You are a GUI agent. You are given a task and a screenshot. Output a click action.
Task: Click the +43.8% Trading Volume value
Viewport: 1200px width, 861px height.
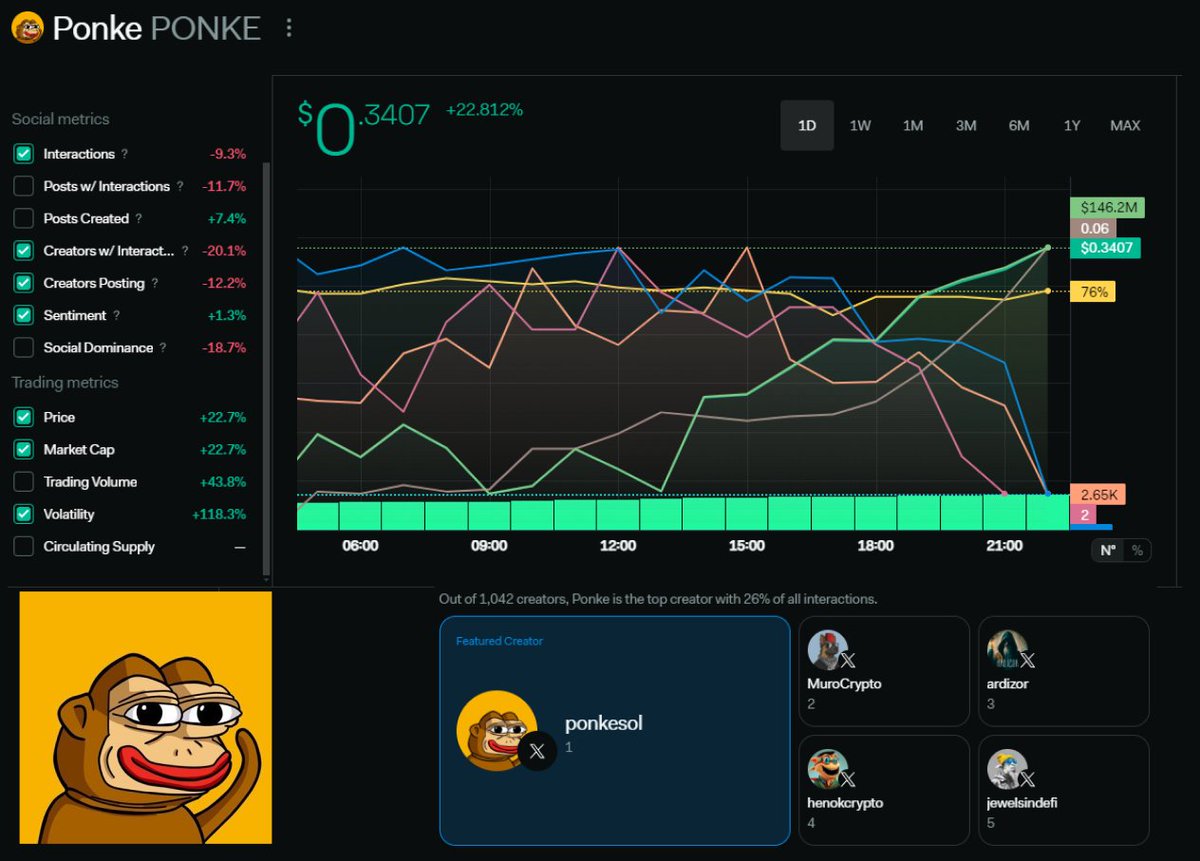click(x=223, y=482)
